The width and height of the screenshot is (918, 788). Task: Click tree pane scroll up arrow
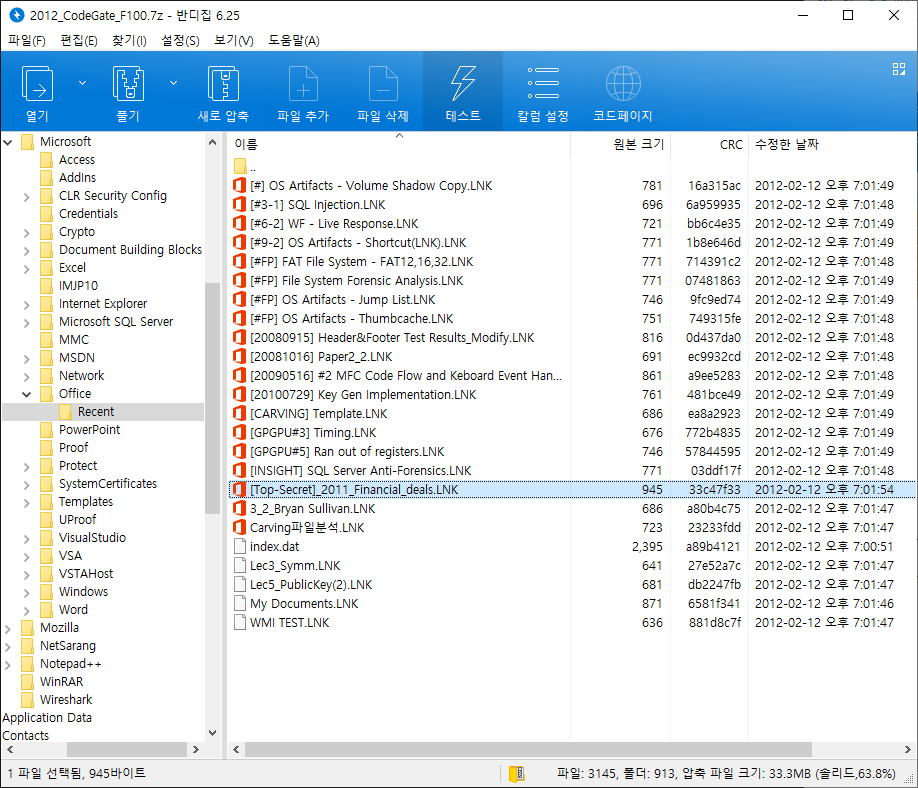click(x=213, y=142)
